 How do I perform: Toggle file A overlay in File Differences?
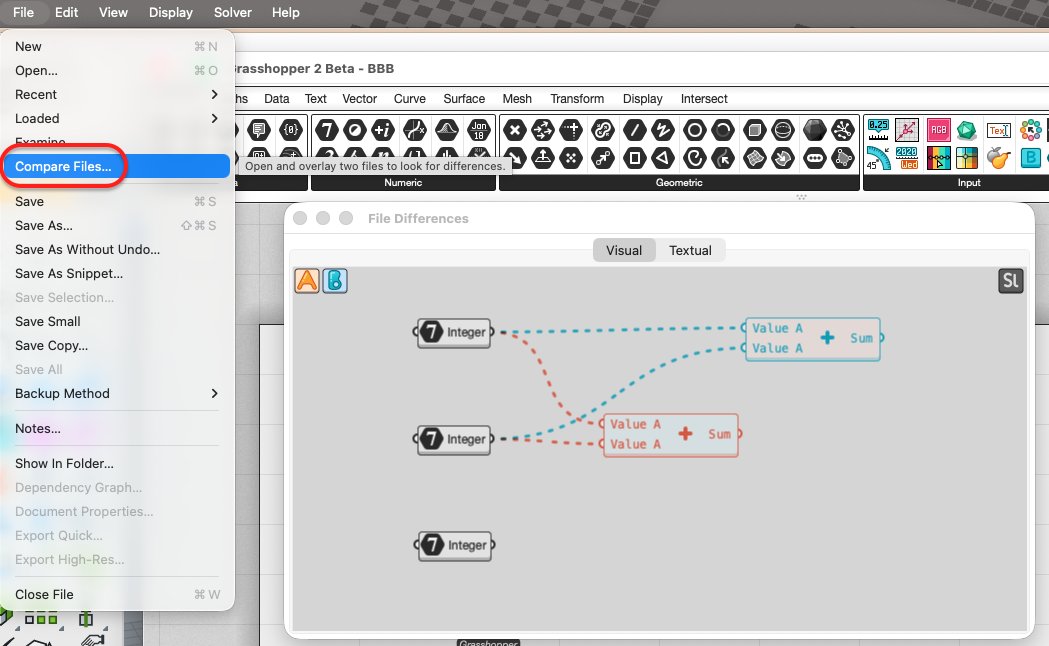(x=307, y=281)
